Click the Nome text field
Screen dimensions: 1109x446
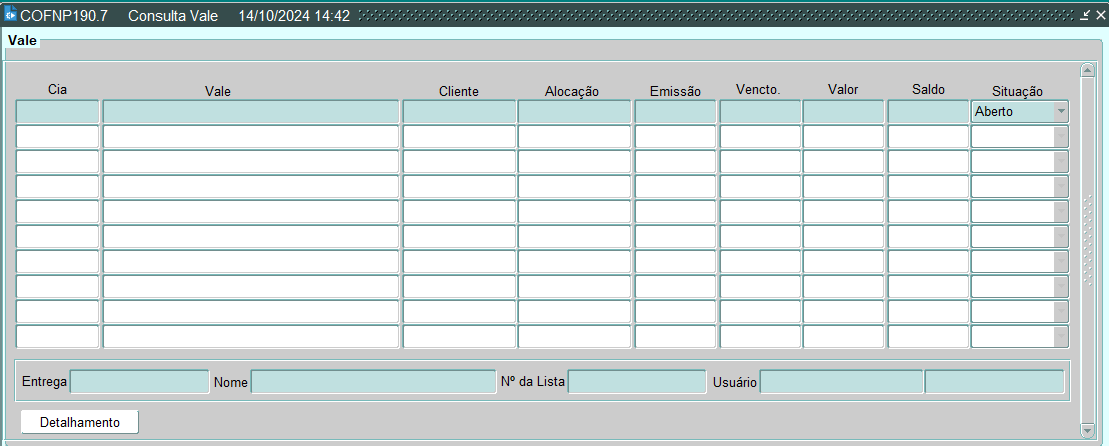(372, 382)
